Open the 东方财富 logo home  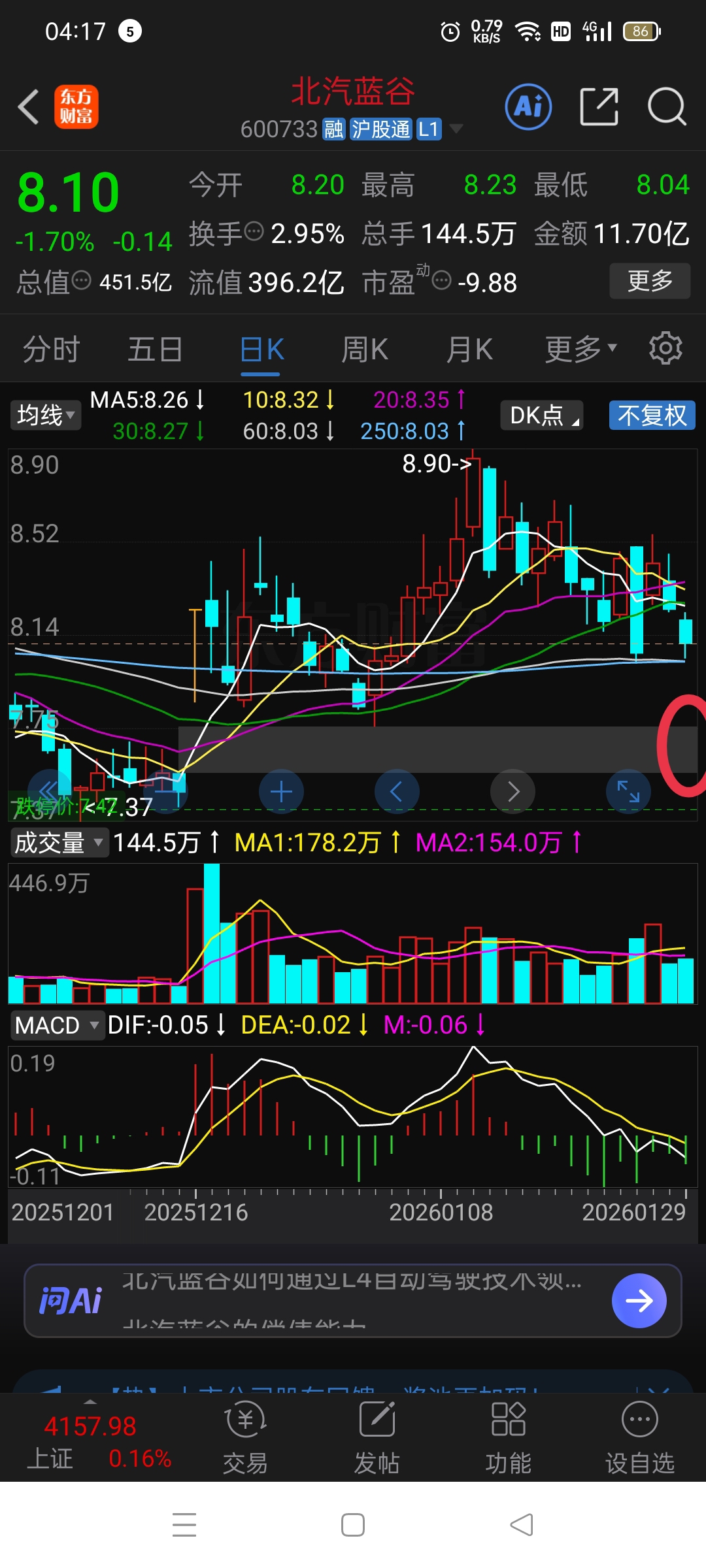76,106
